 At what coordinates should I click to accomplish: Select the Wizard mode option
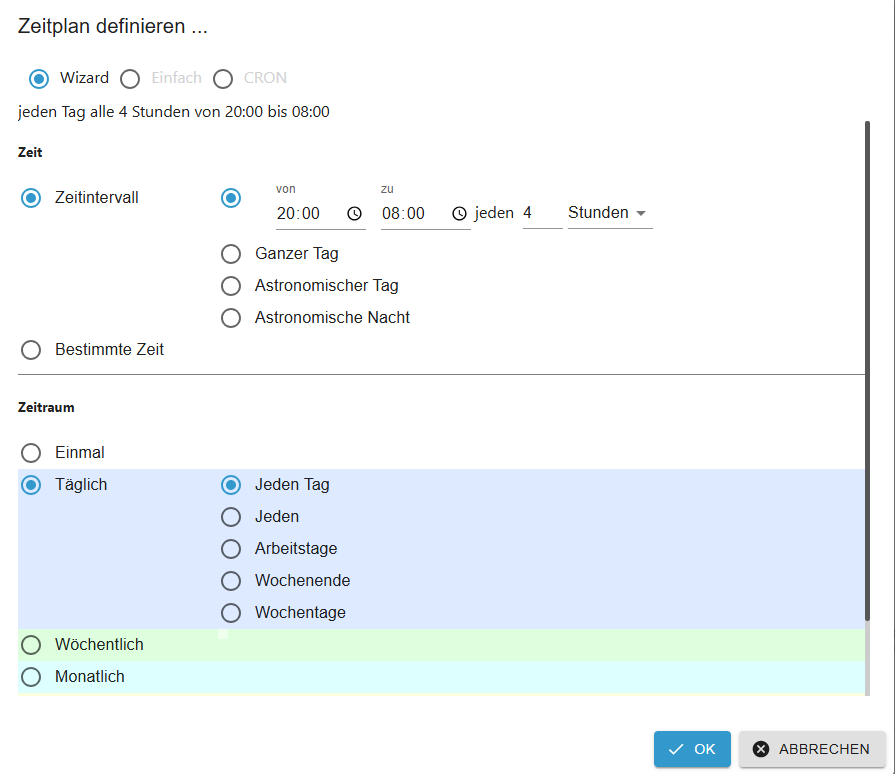(39, 78)
